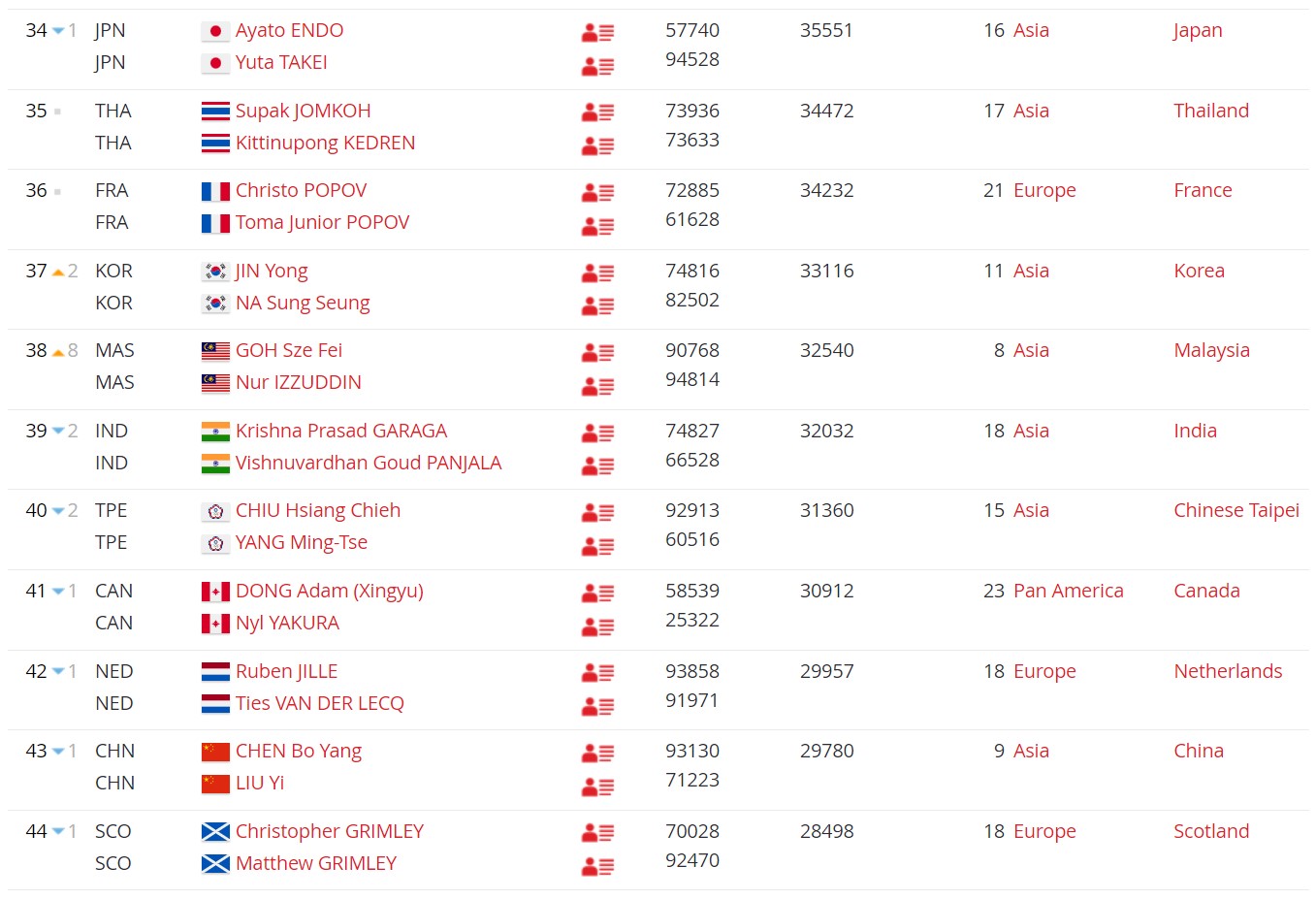
Task: Click Japan flag next to Yuta TAKEI
Action: [215, 63]
